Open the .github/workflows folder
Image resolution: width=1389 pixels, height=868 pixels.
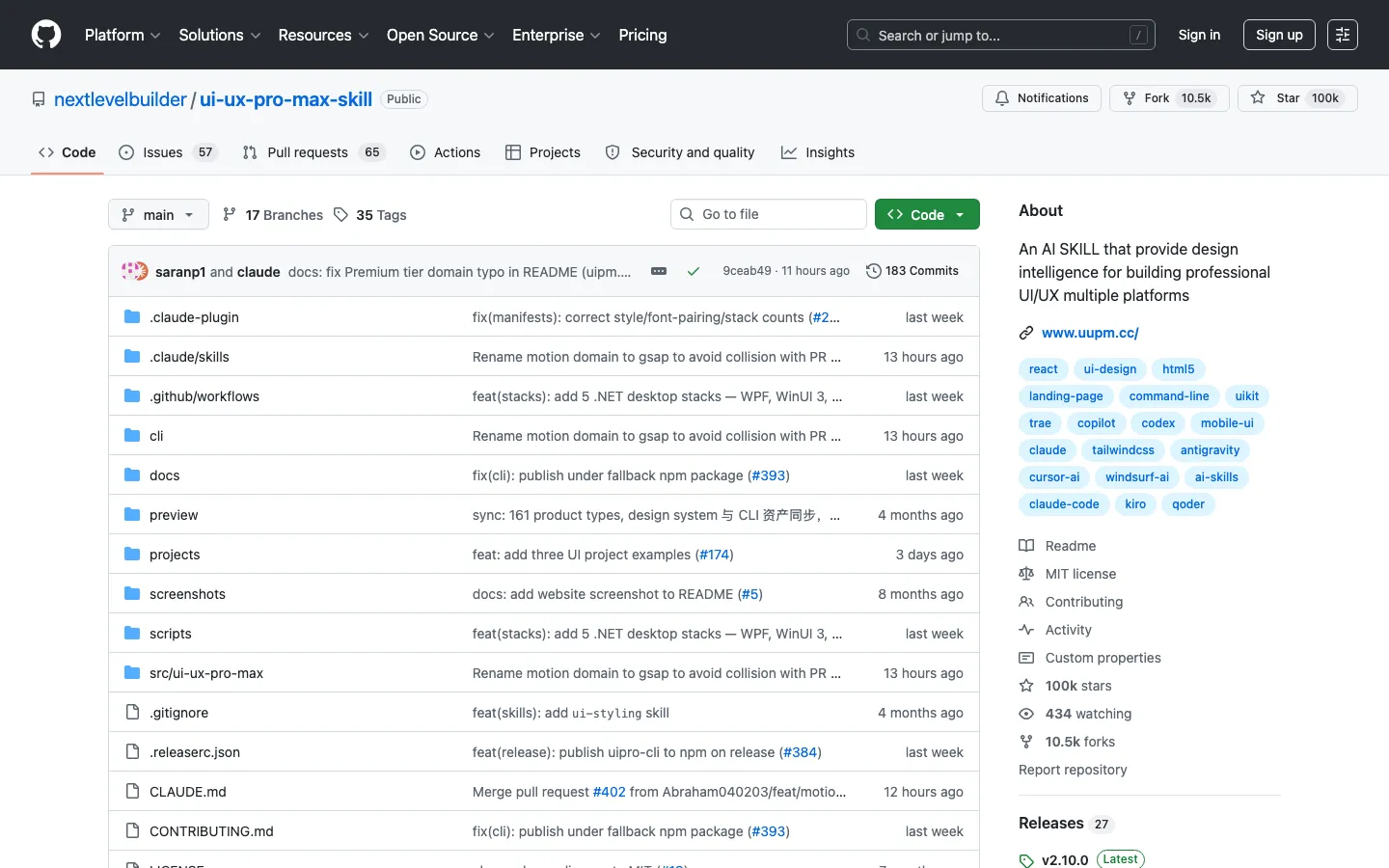click(204, 396)
